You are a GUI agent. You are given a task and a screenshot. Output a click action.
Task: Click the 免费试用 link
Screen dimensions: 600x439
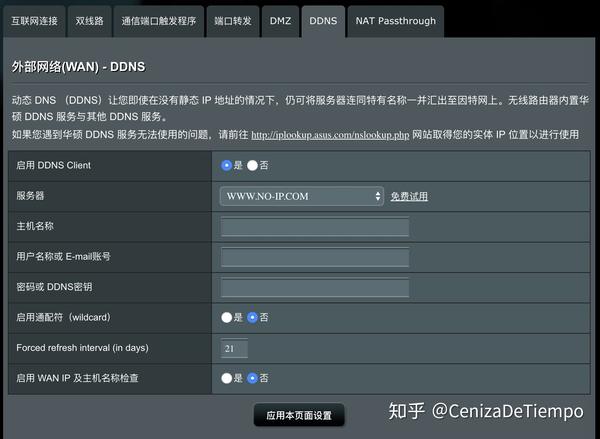click(409, 196)
